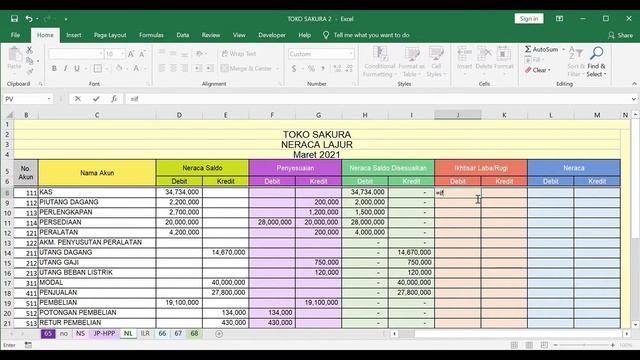Add a new sheet with plus icon
The image size is (640, 360).
pos(219,334)
